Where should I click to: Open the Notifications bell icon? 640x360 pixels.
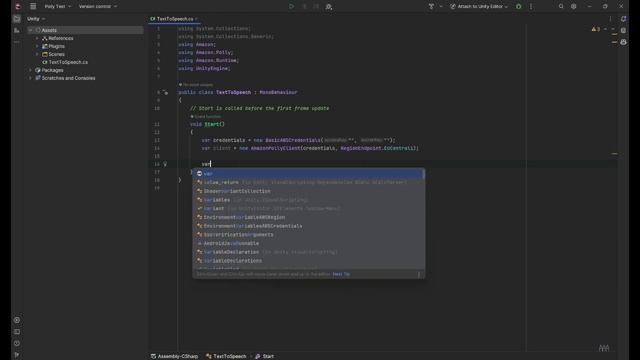click(623, 19)
